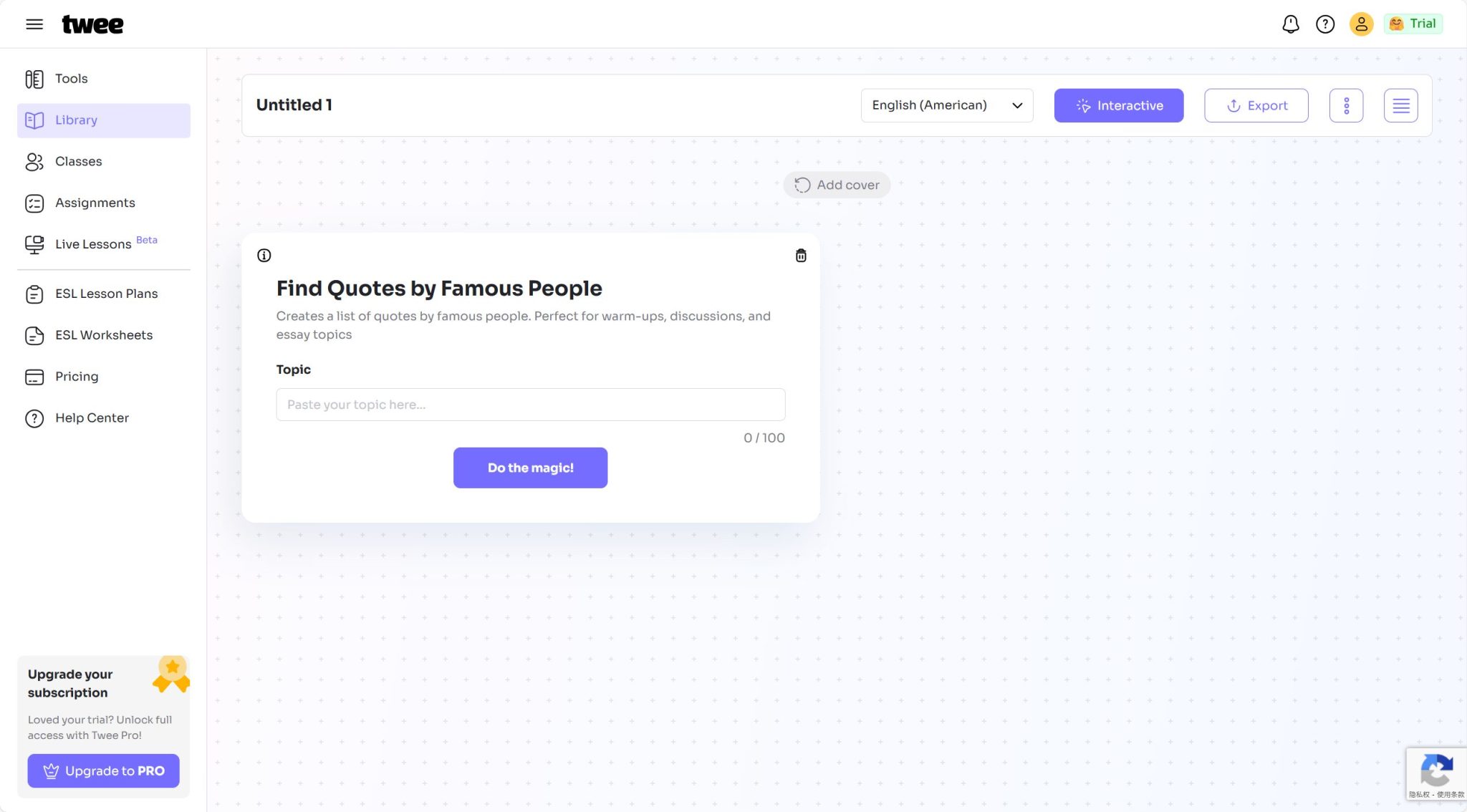Click the Topic input field
This screenshot has height=812, width=1467.
click(x=530, y=405)
